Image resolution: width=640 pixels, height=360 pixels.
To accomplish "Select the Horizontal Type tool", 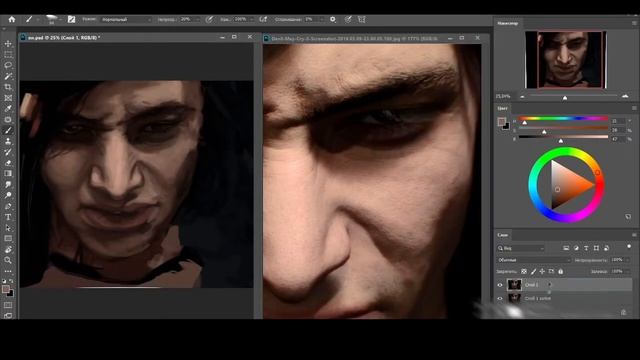I will point(8,217).
